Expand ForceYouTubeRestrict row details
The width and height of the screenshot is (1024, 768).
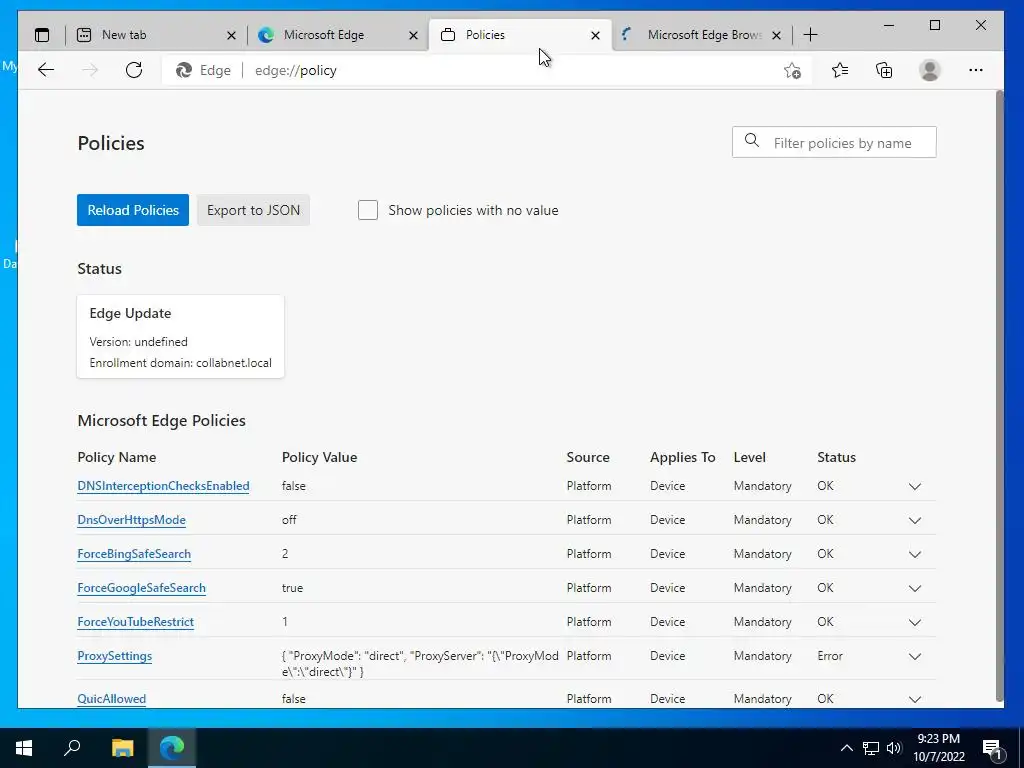(915, 622)
